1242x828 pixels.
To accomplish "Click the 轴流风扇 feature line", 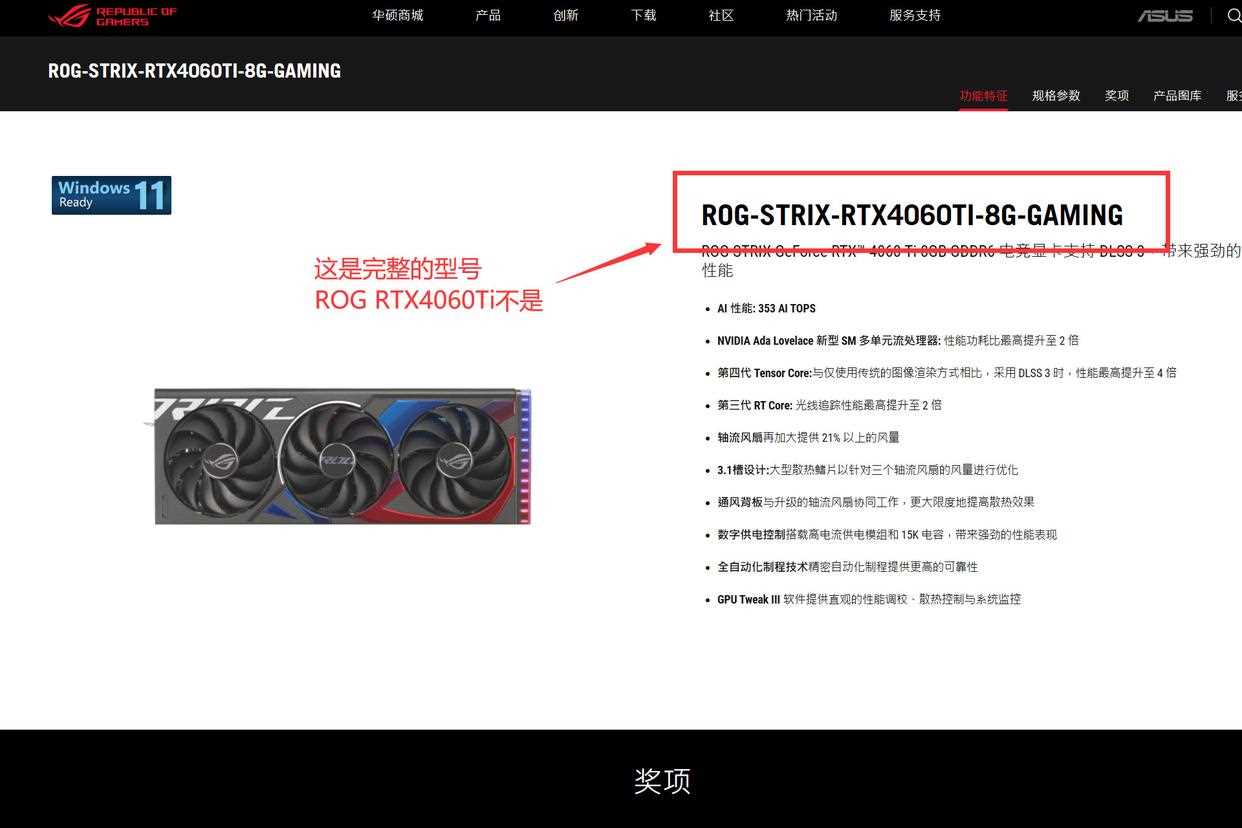I will [808, 437].
